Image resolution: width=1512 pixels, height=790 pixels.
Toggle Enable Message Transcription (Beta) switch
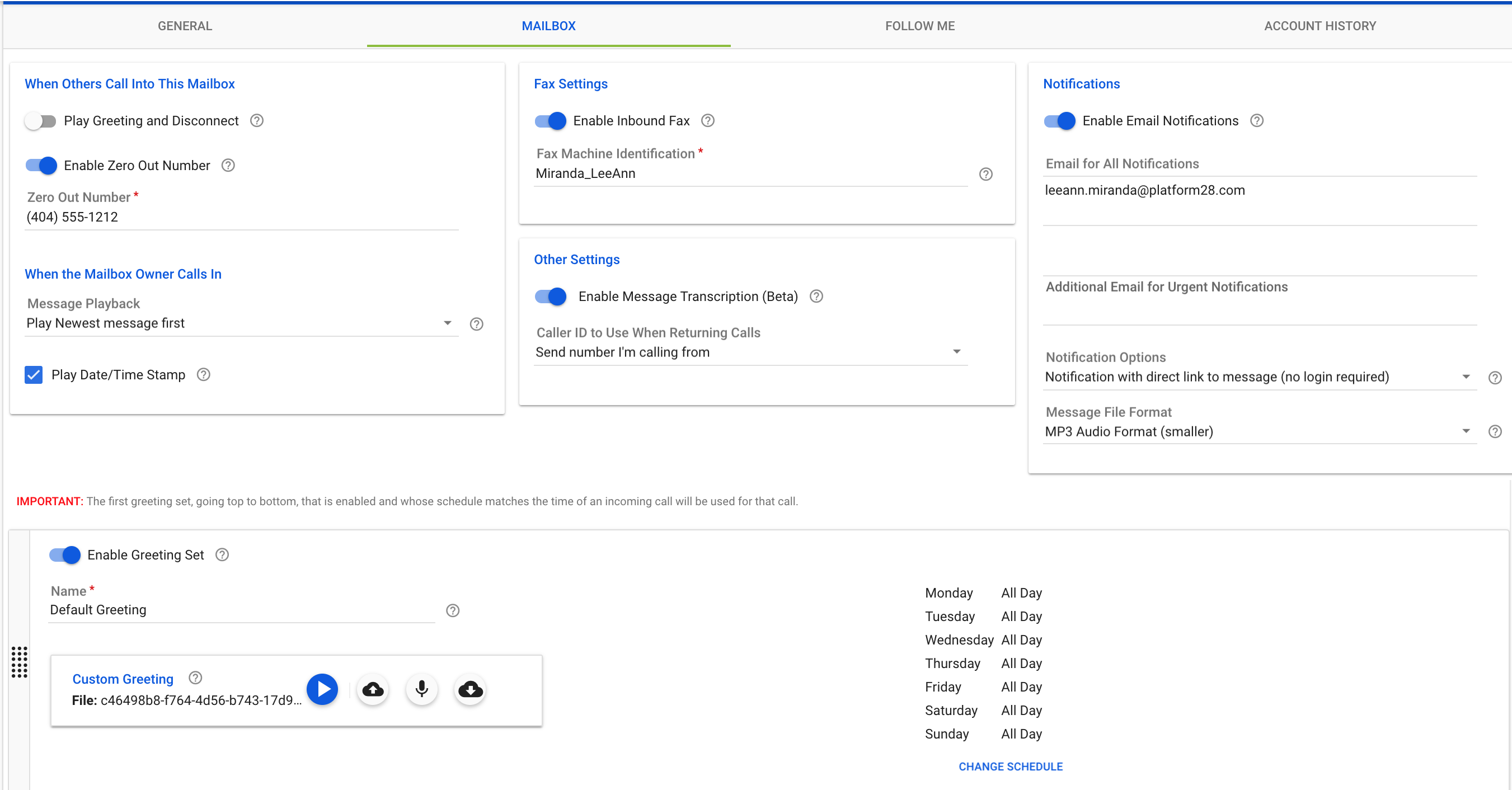point(551,297)
